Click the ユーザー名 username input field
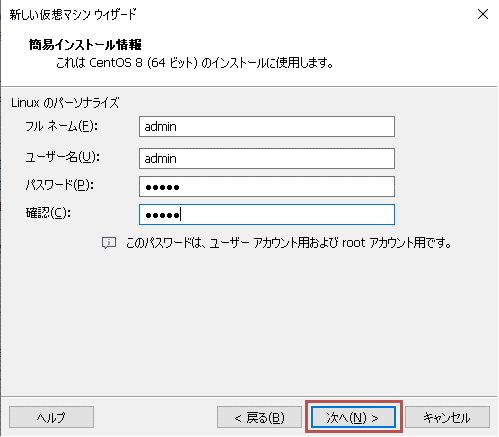The image size is (499, 437). coord(267,158)
